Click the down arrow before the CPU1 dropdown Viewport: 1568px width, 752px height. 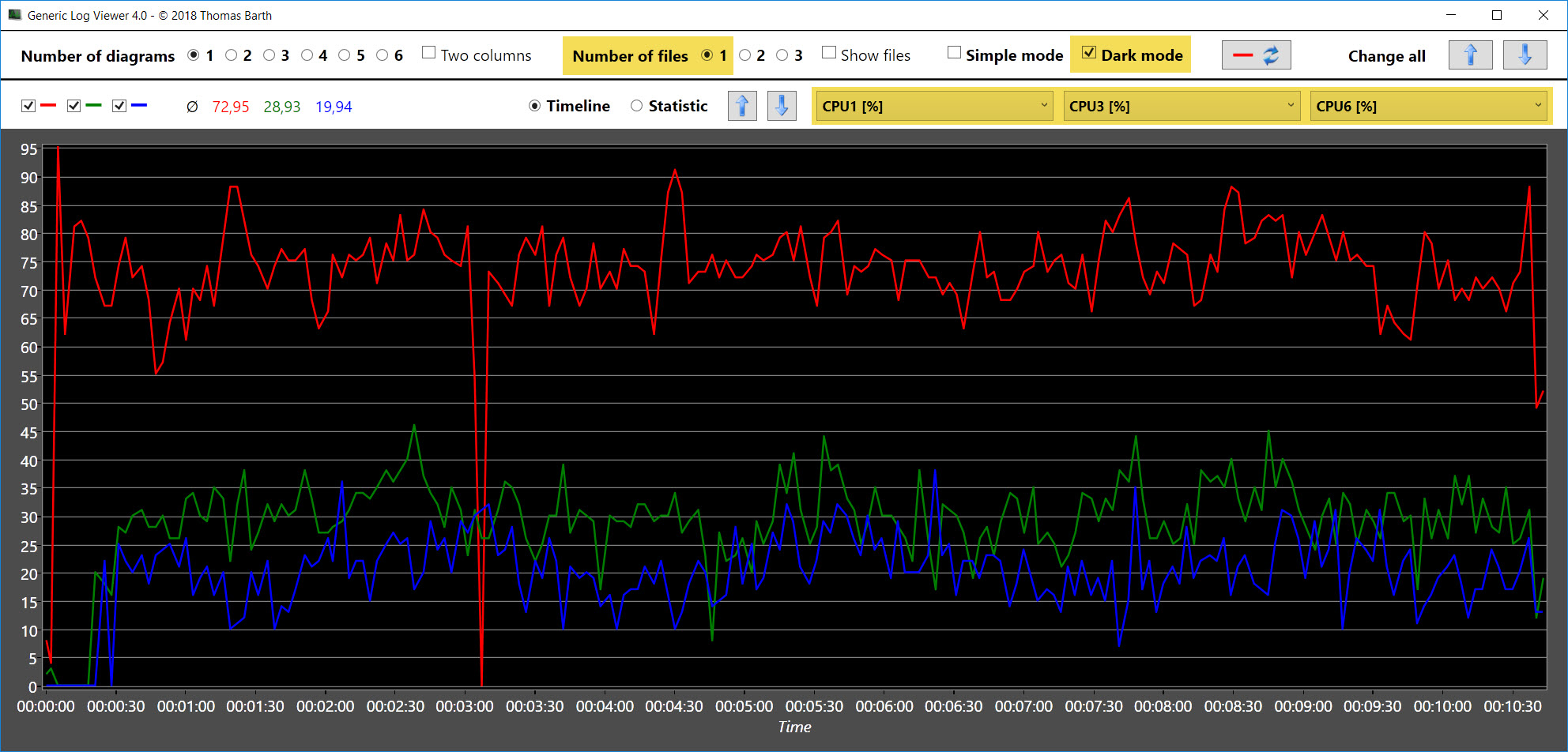pyautogui.click(x=782, y=106)
